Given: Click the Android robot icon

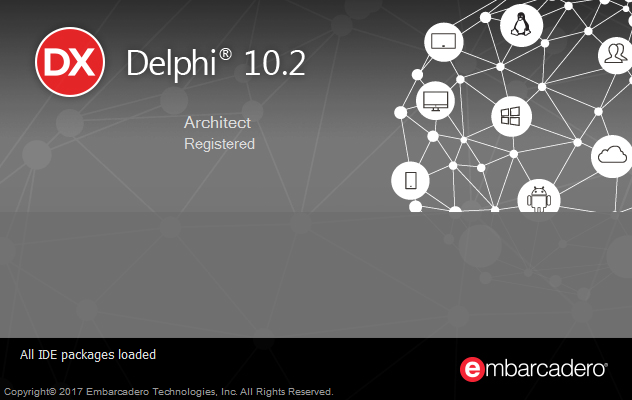Looking at the screenshot, I should click(x=539, y=198).
